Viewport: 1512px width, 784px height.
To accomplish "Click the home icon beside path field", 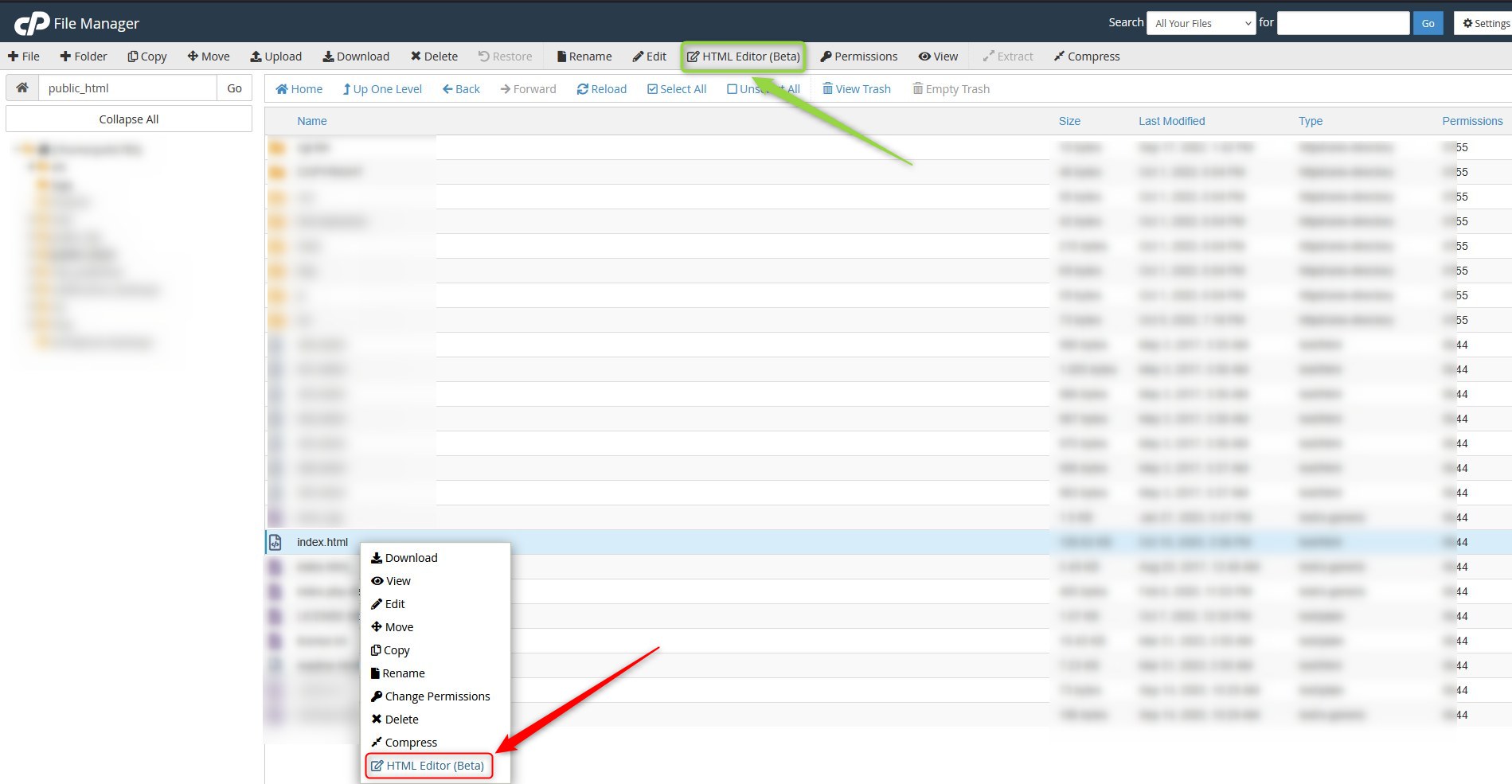I will coord(22,88).
